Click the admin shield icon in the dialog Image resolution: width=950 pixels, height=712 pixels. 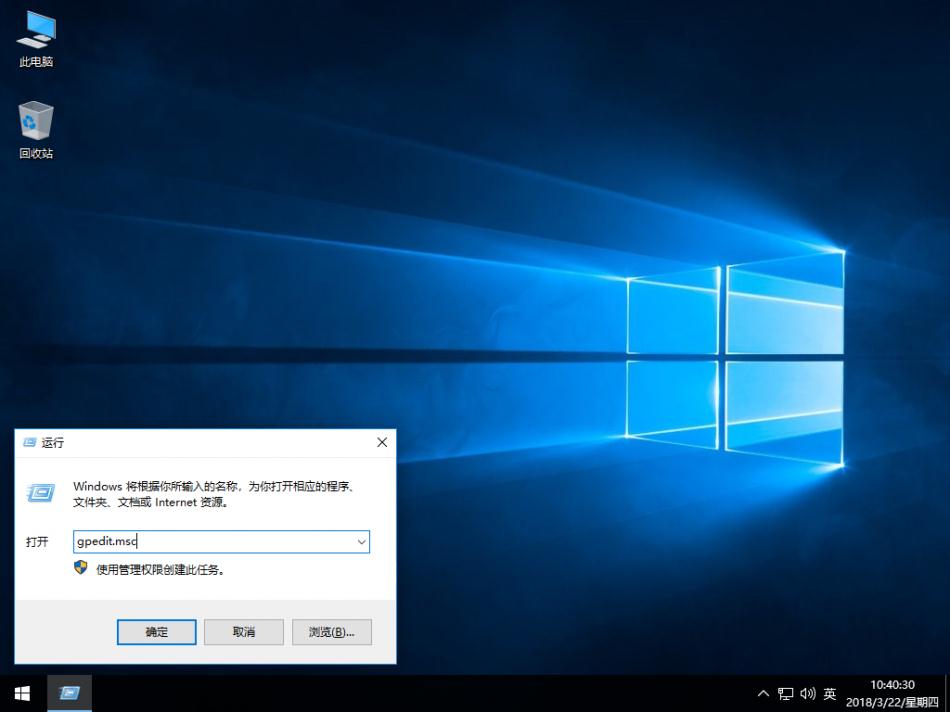coord(81,568)
